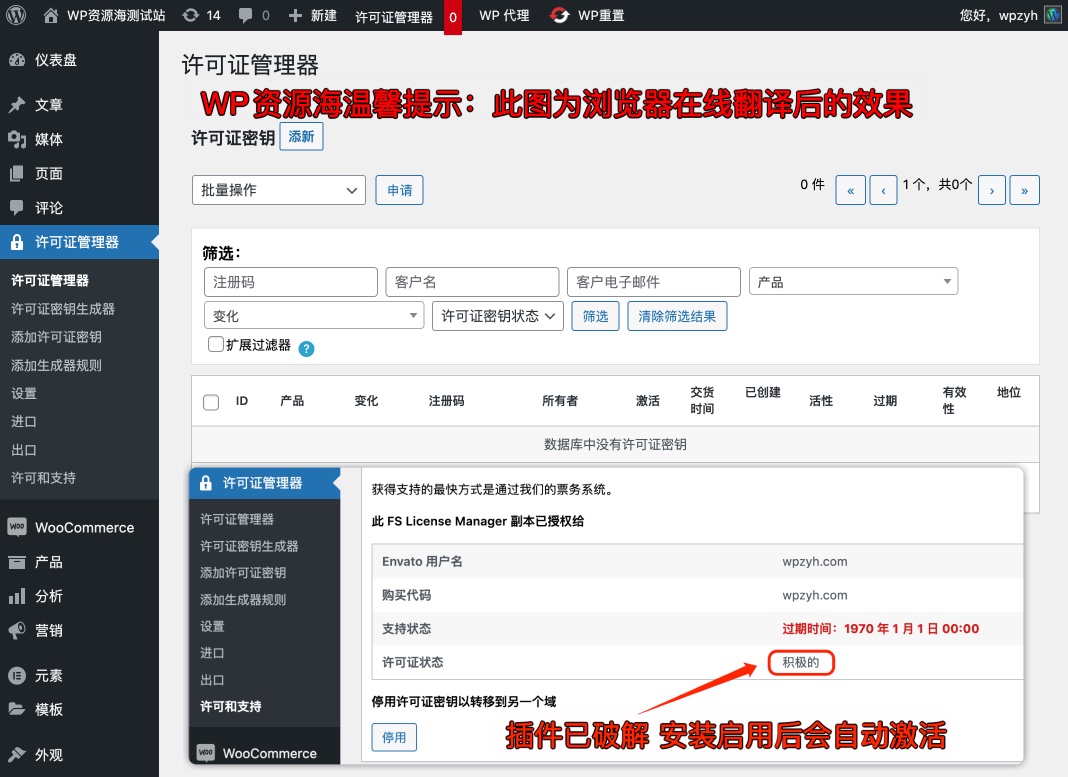Click the 筛选 filter button
The width and height of the screenshot is (1068, 777).
click(595, 316)
